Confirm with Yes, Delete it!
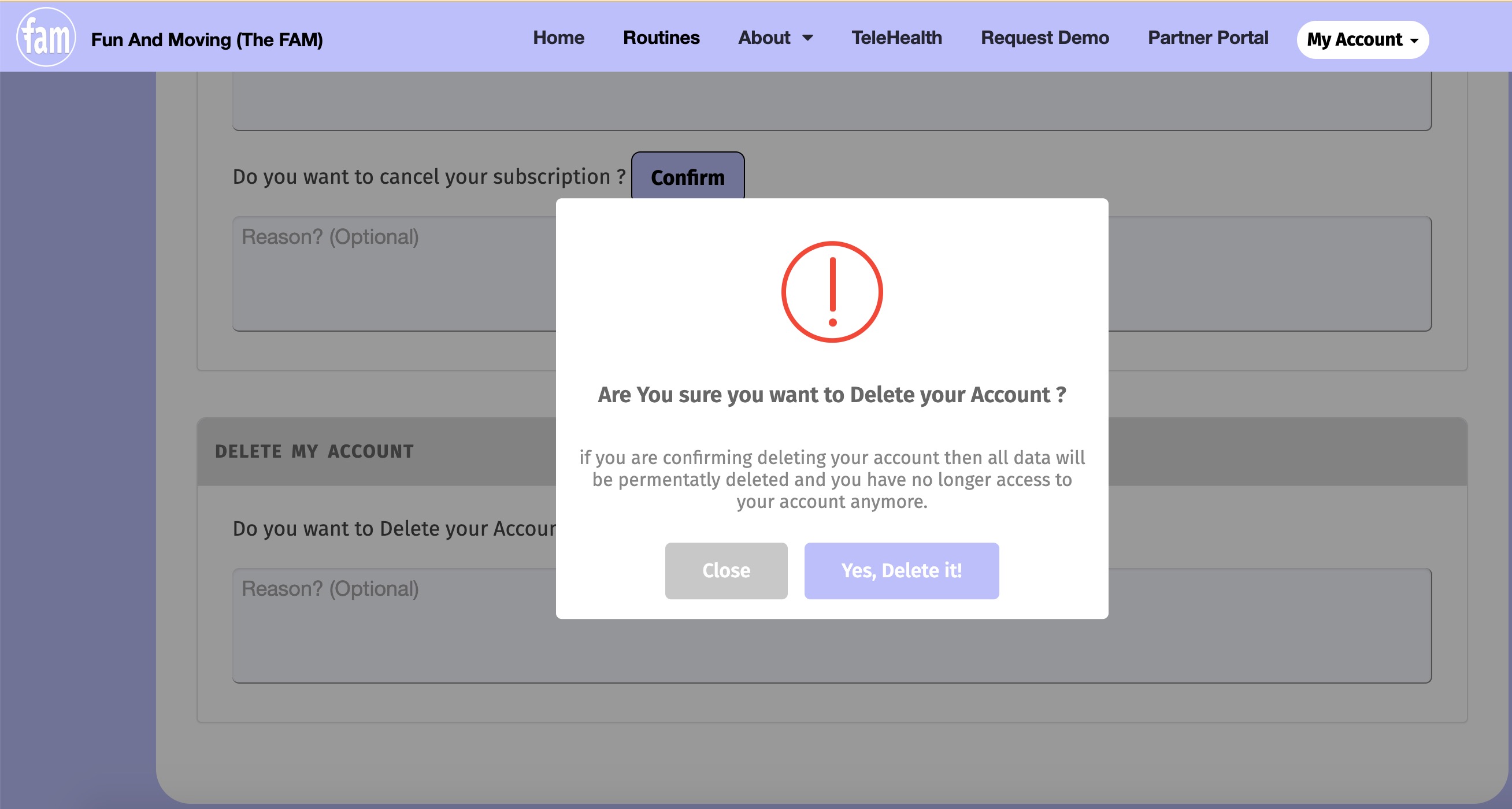 pyautogui.click(x=901, y=570)
